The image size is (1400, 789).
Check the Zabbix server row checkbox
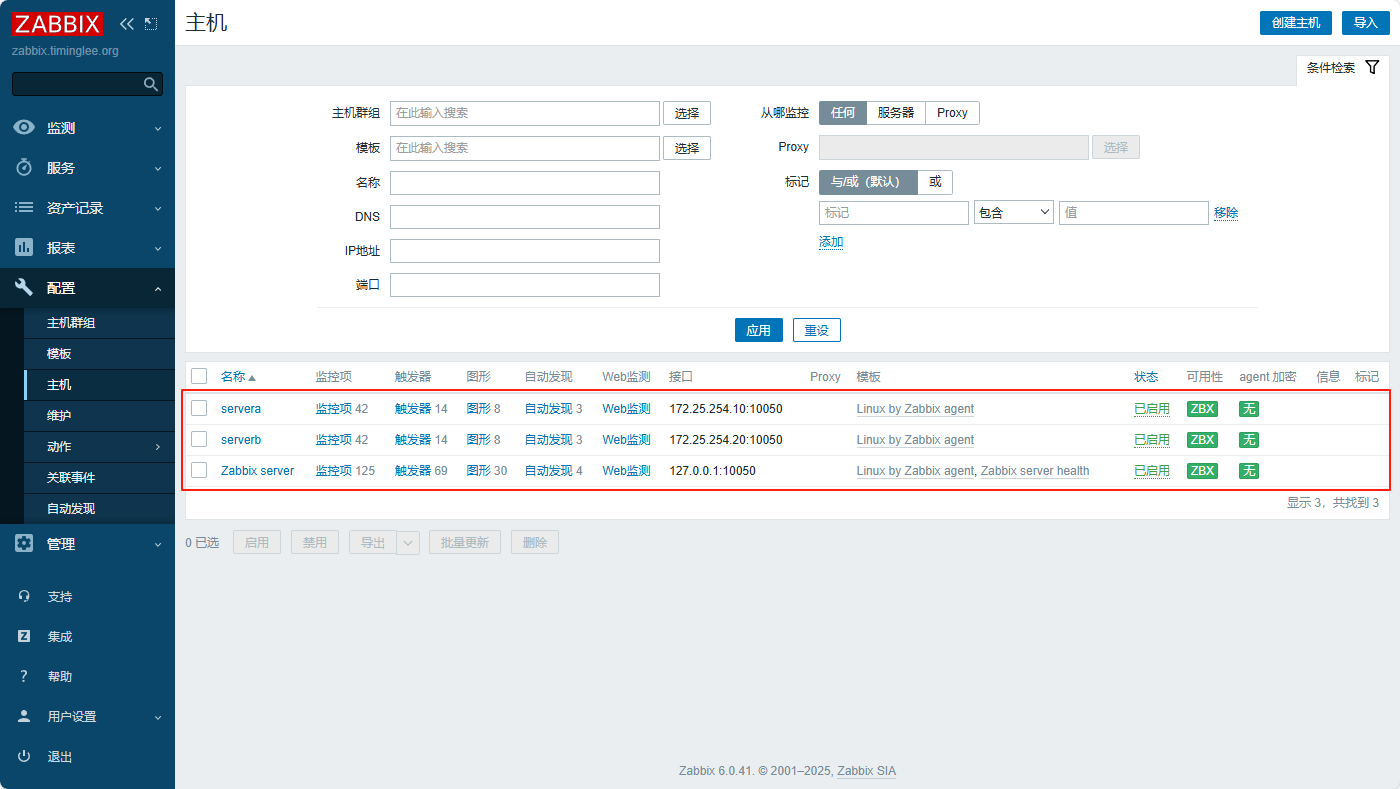click(x=199, y=470)
